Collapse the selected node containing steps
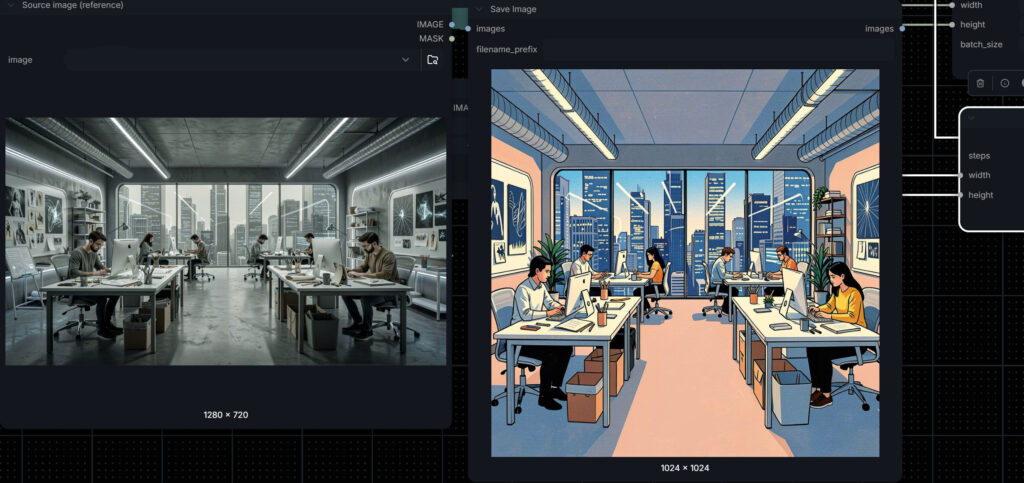The width and height of the screenshot is (1024, 483). [x=971, y=118]
